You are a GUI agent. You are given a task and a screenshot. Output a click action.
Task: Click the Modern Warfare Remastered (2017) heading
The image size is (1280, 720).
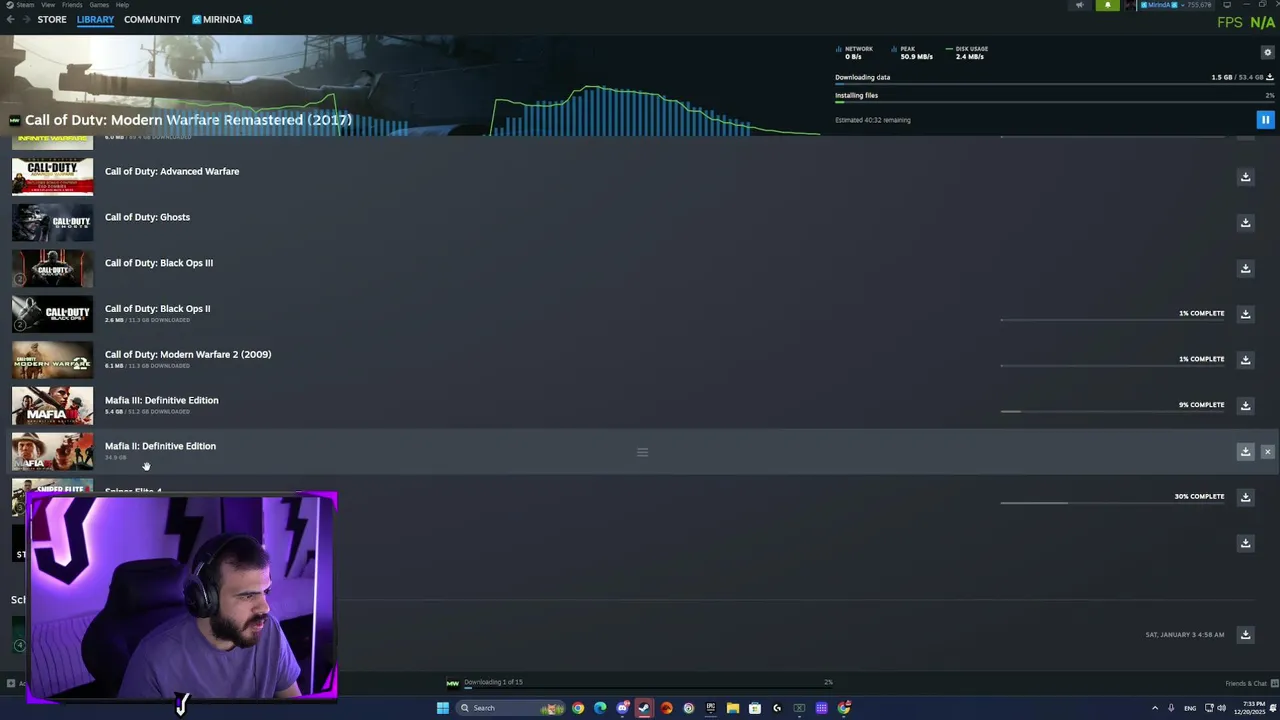[188, 120]
